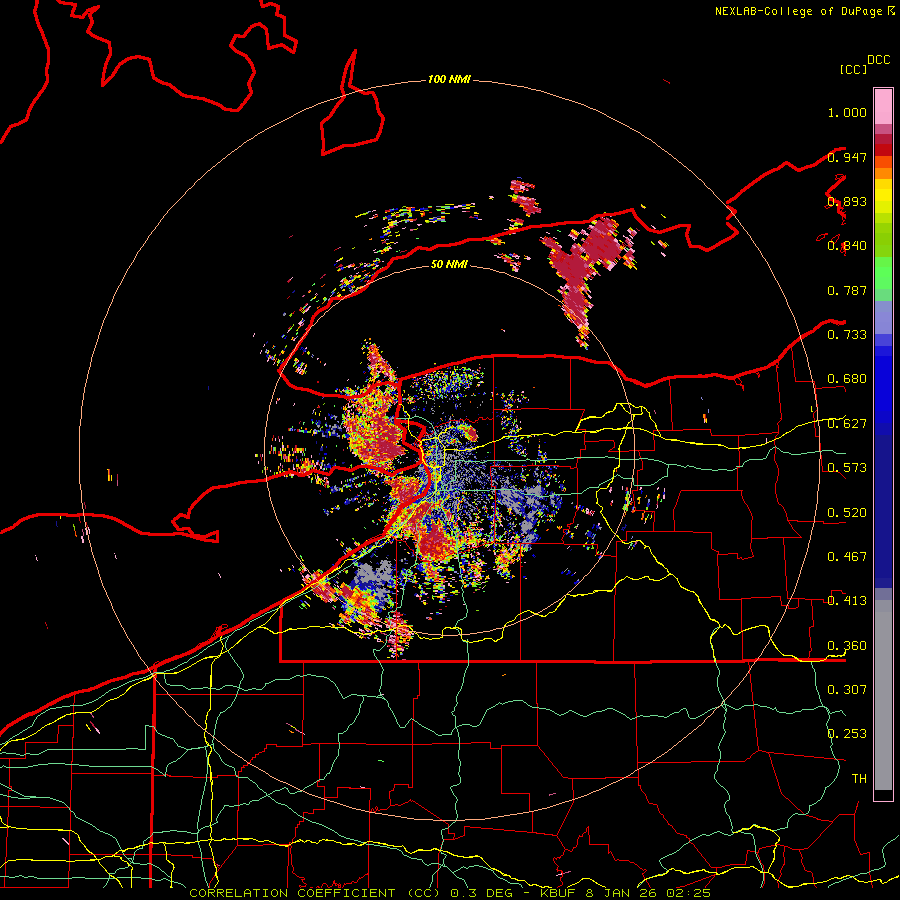Click the CORRELATION COEFFICIENT (CC) caption text

click(315, 893)
